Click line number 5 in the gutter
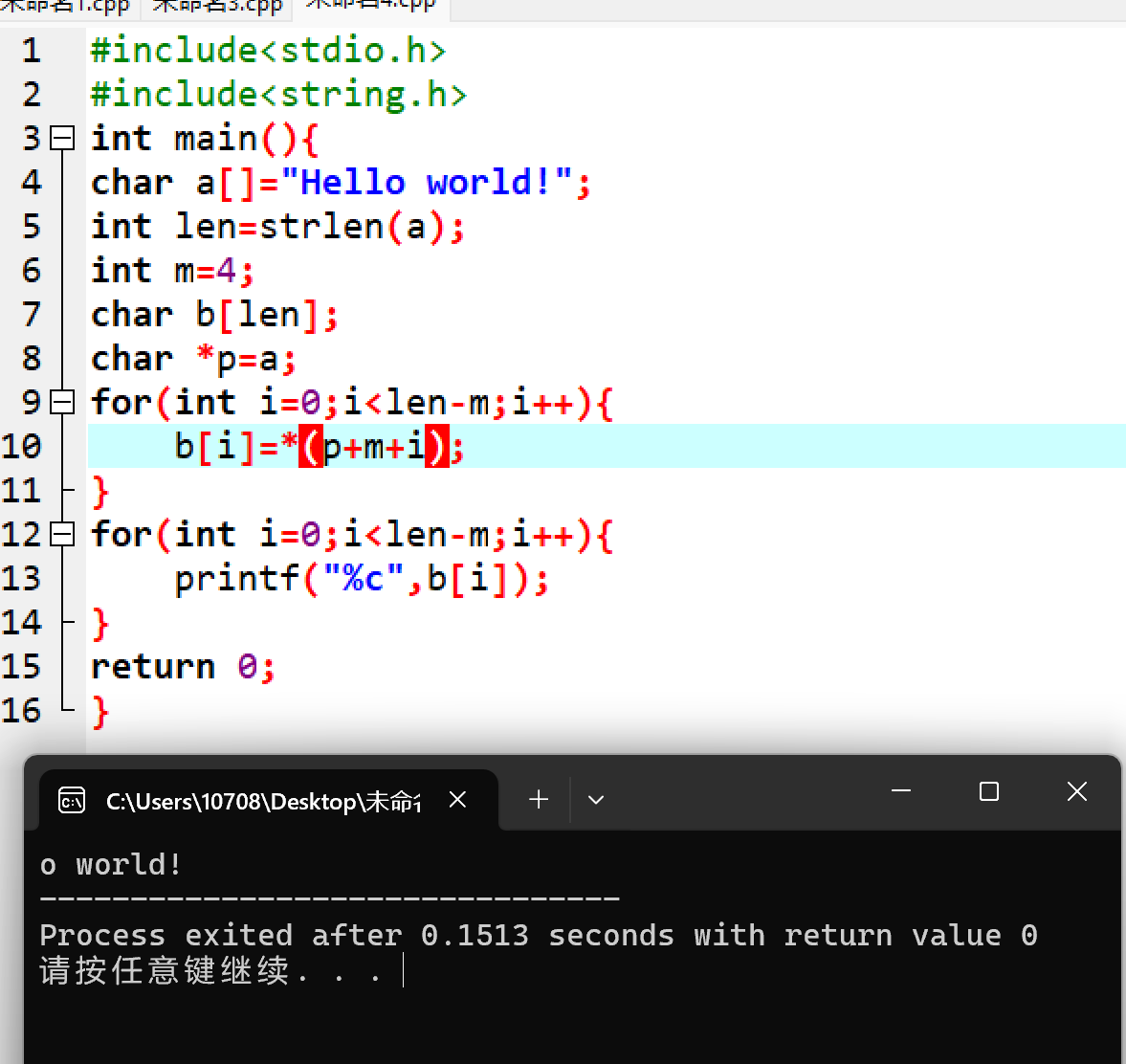 (x=32, y=227)
